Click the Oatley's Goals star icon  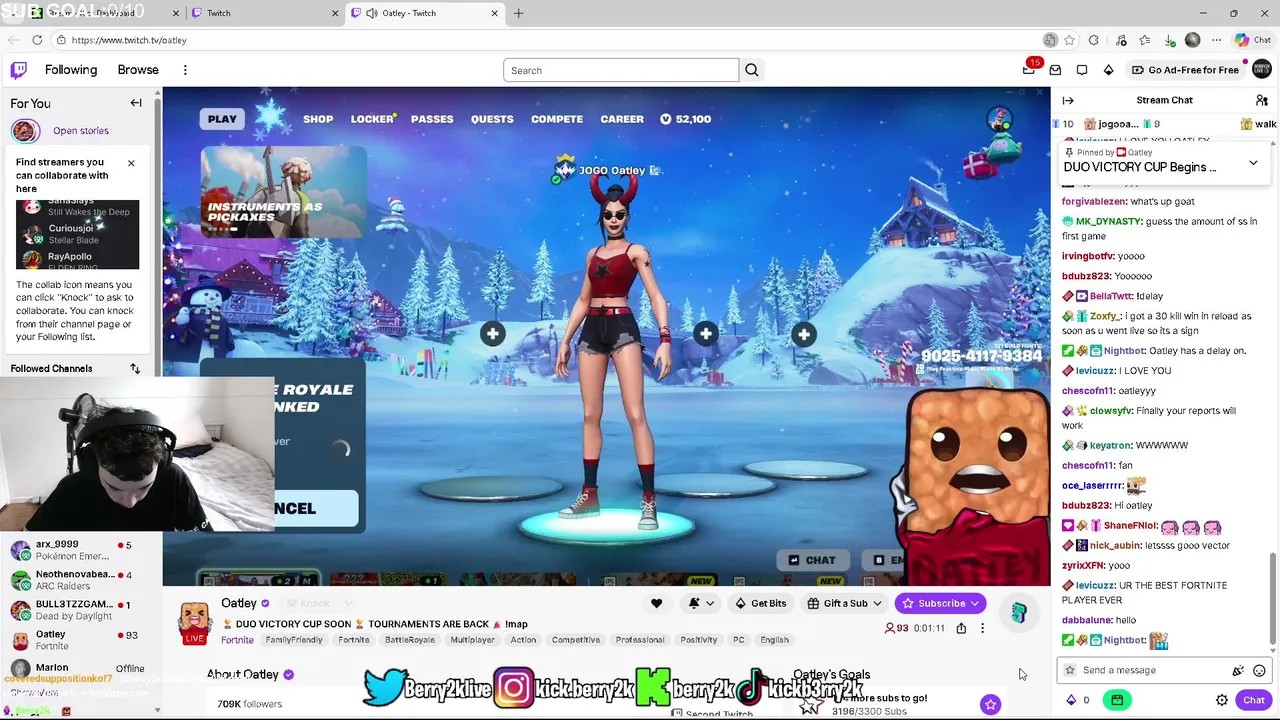[990, 705]
